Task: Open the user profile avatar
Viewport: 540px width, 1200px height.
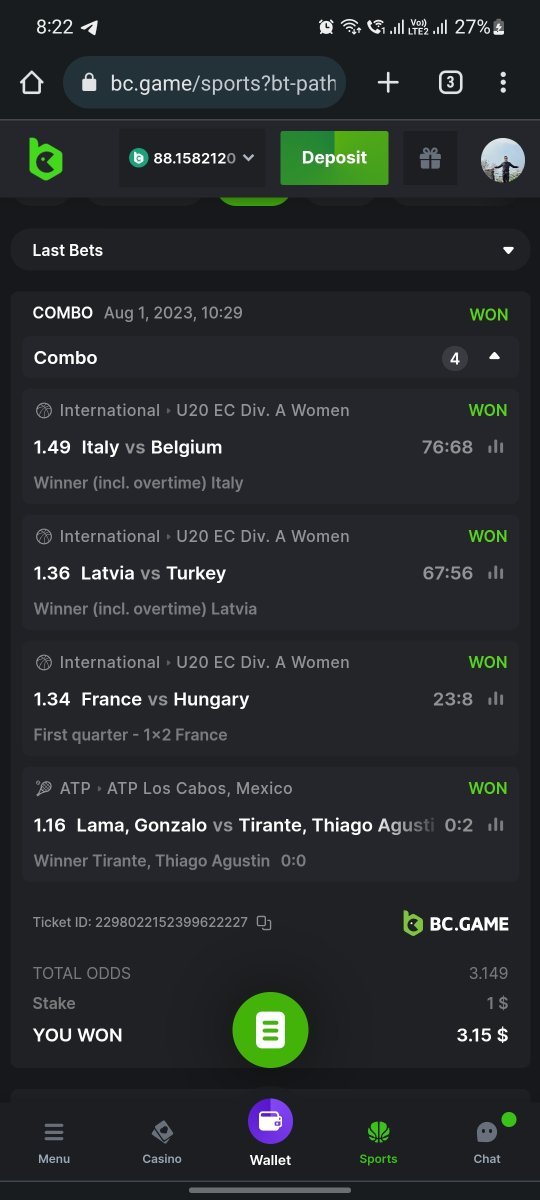Action: (502, 159)
